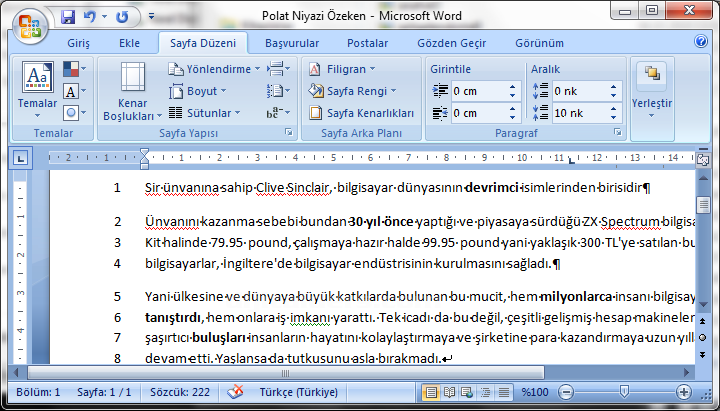The height and width of the screenshot is (411, 720).
Task: Decrease left indent with down arrow
Action: (x=512, y=96)
